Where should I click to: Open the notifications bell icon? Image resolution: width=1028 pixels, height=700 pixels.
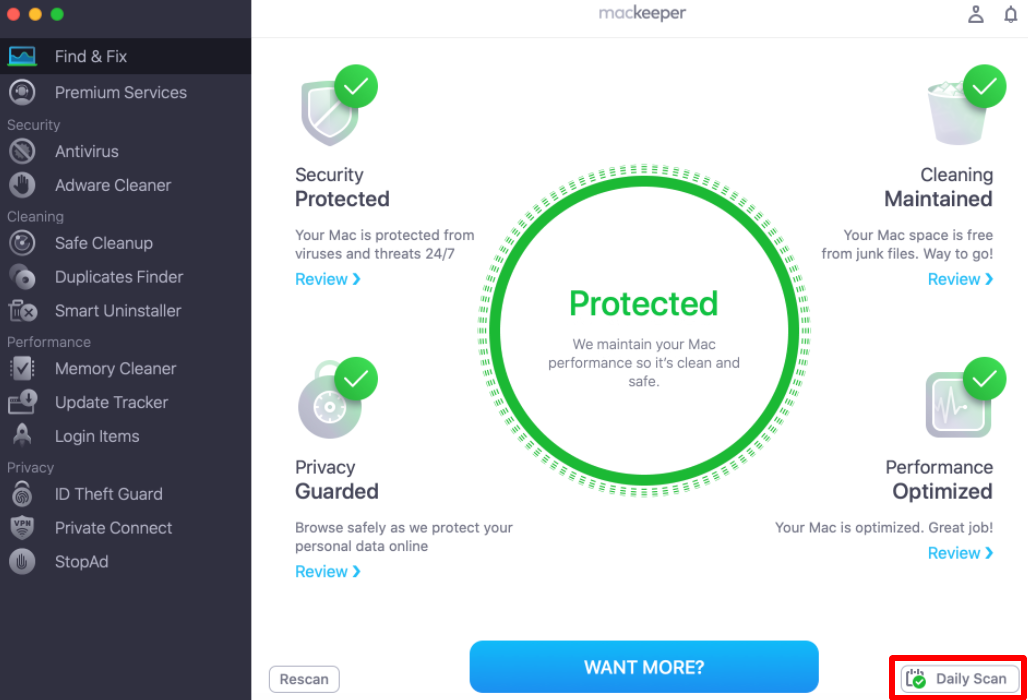(1010, 14)
